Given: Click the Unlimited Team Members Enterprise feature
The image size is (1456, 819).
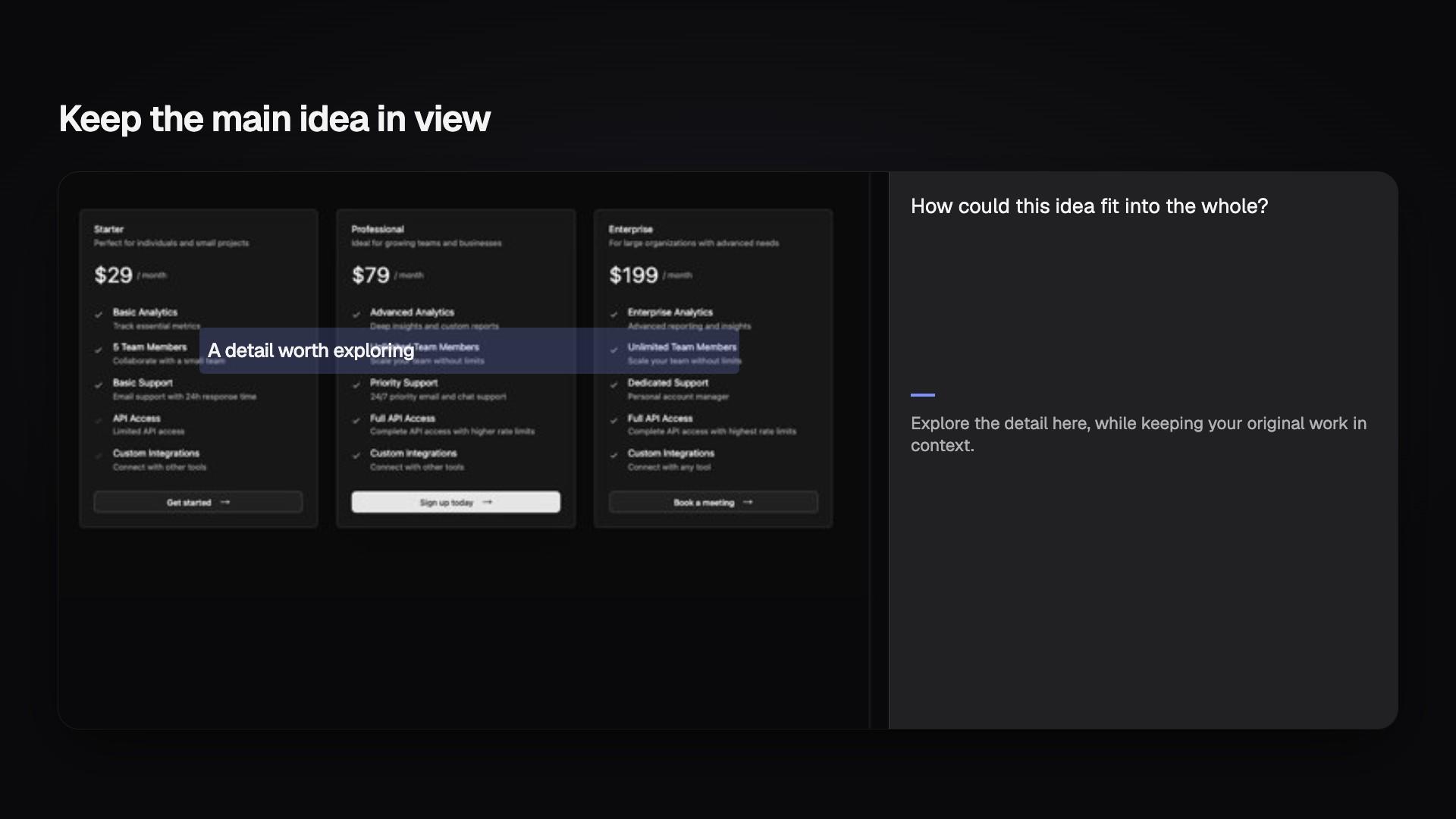Looking at the screenshot, I should (682, 347).
